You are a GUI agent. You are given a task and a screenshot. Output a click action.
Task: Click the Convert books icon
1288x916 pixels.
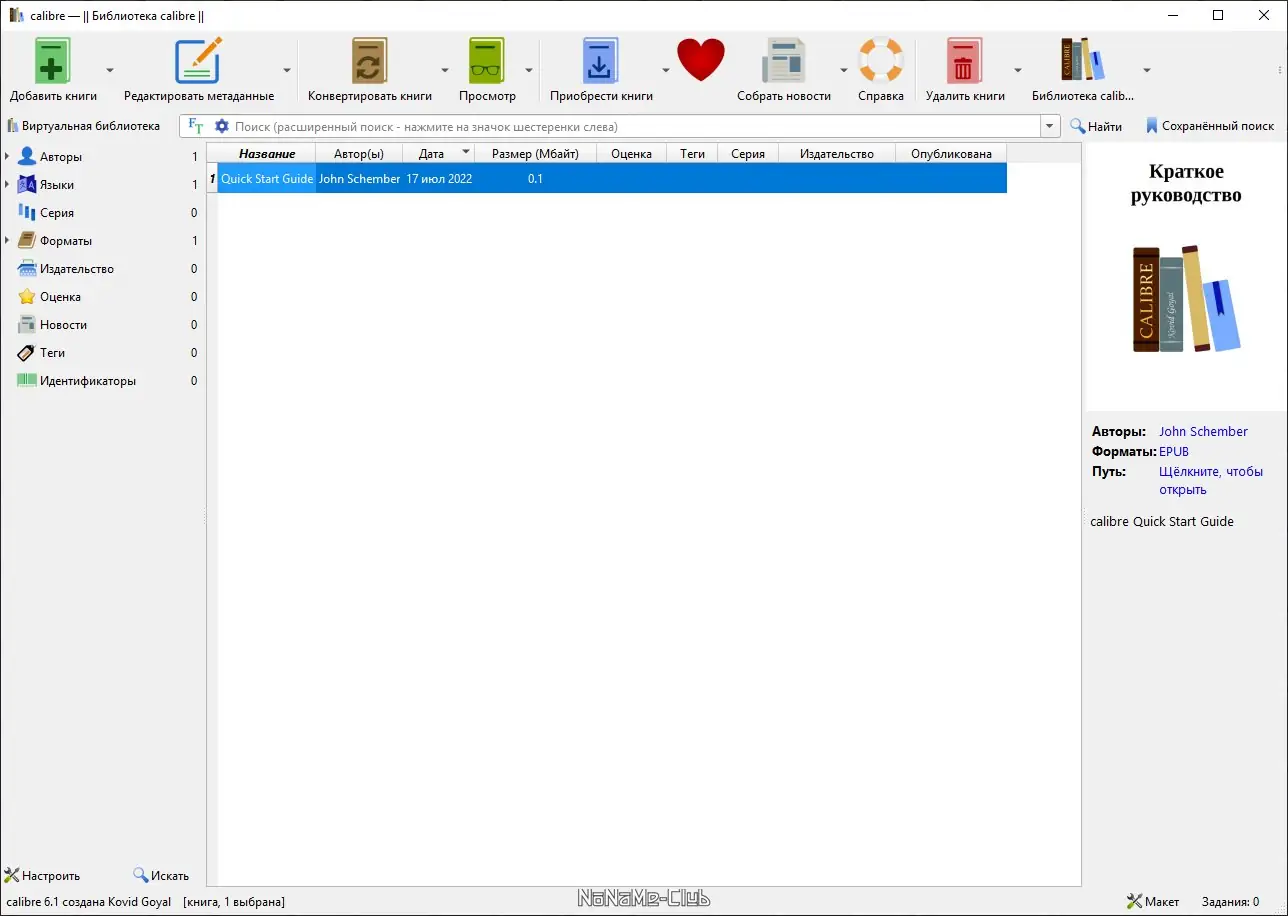coord(369,61)
